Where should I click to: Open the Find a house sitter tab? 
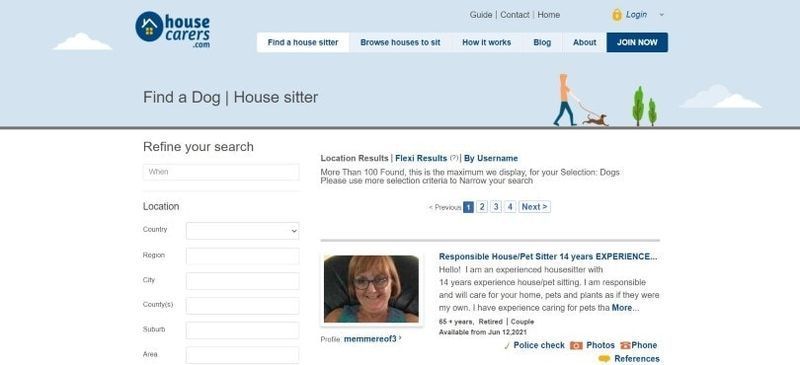coord(303,42)
